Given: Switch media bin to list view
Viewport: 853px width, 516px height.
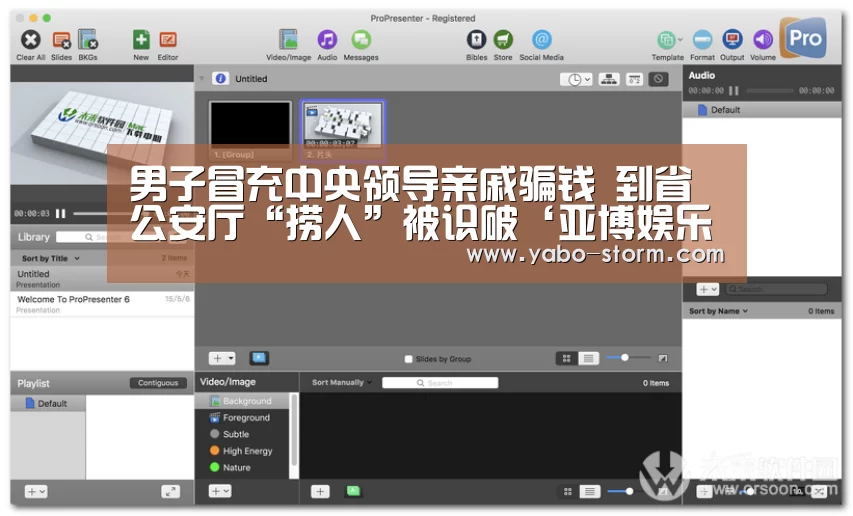Looking at the screenshot, I should pos(590,492).
